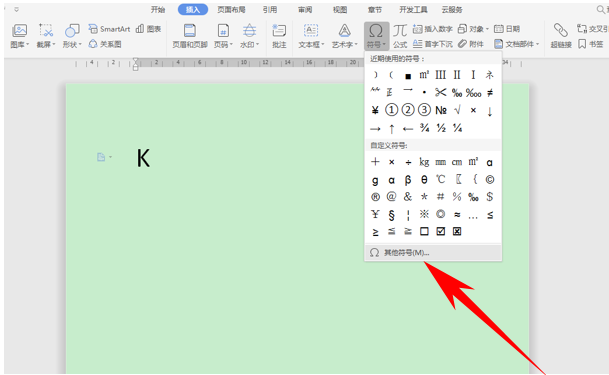Expand the 图库 gallery dropdown
609x375 pixels.
pyautogui.click(x=19, y=45)
